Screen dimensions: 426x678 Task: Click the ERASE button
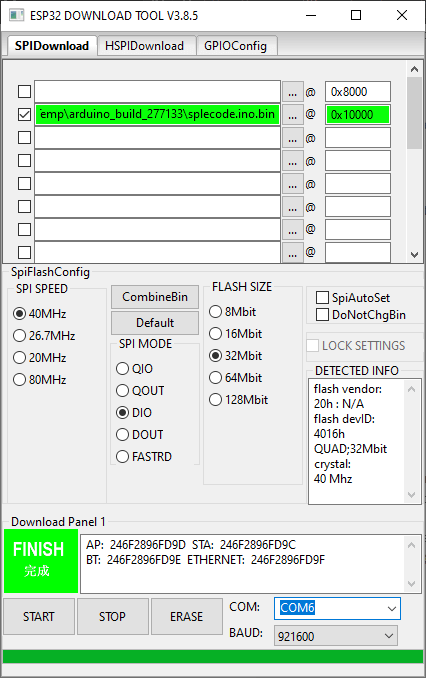click(x=186, y=617)
